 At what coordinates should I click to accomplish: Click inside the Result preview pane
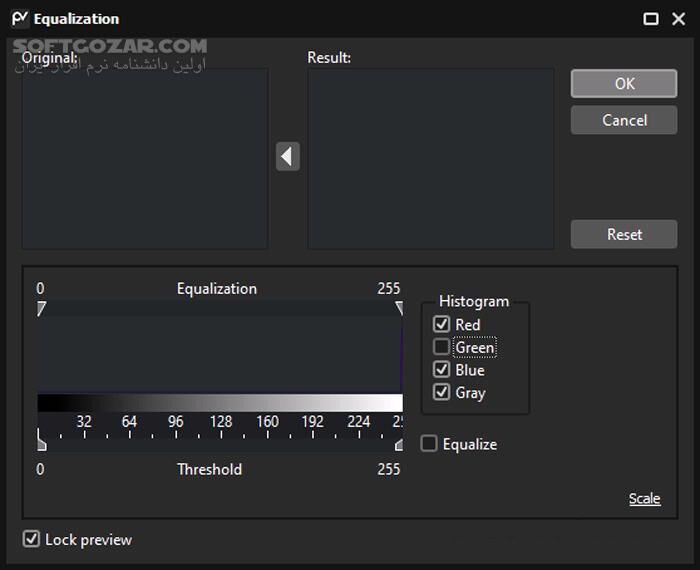(430, 158)
